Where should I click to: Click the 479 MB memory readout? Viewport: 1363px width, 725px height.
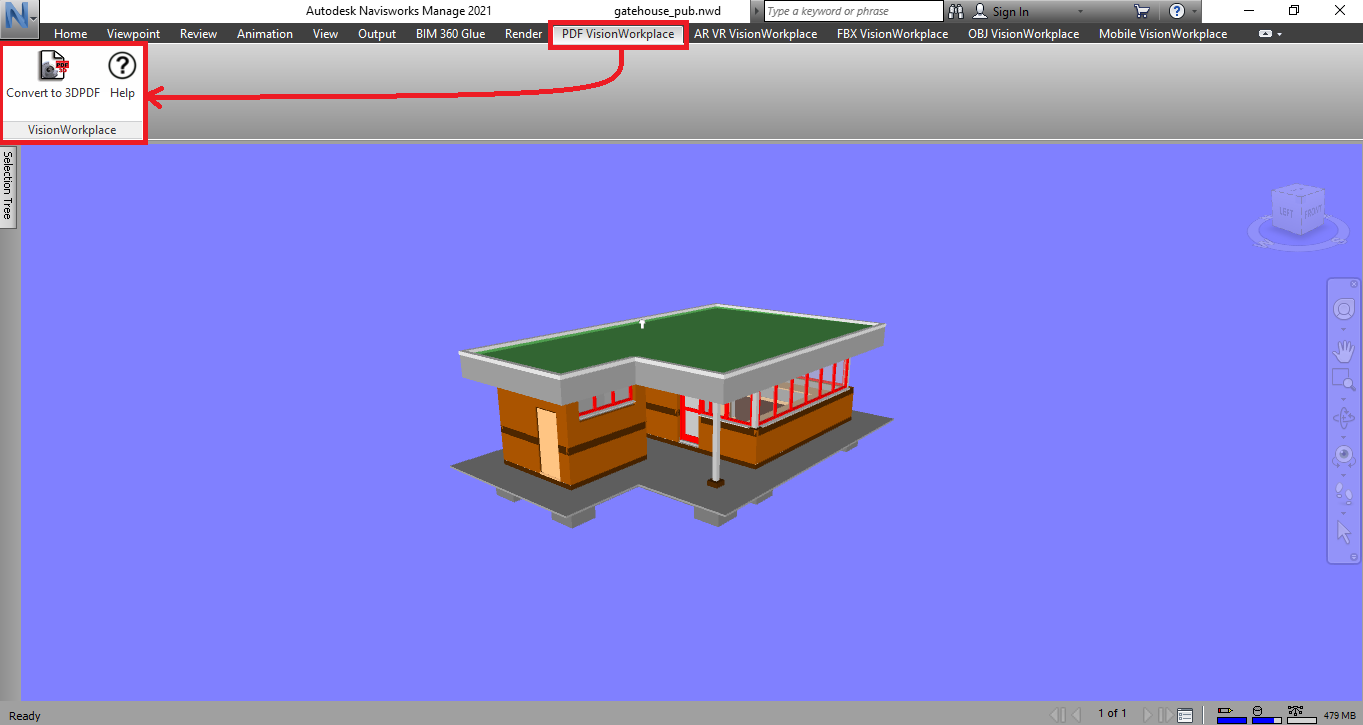click(1339, 715)
